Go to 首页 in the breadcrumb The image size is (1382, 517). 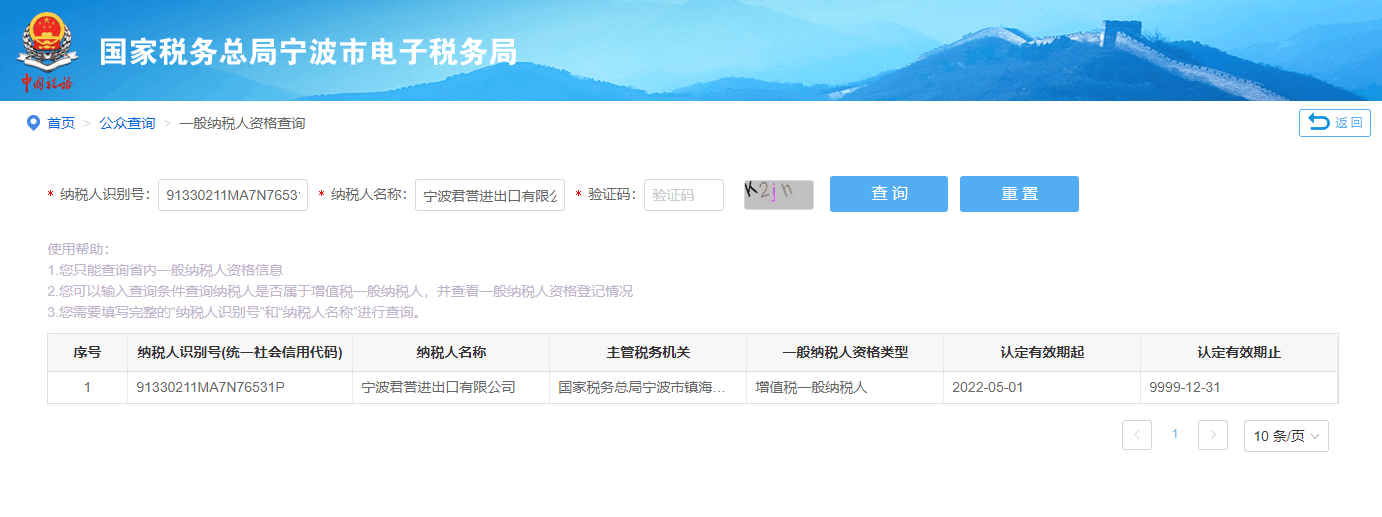(x=61, y=123)
